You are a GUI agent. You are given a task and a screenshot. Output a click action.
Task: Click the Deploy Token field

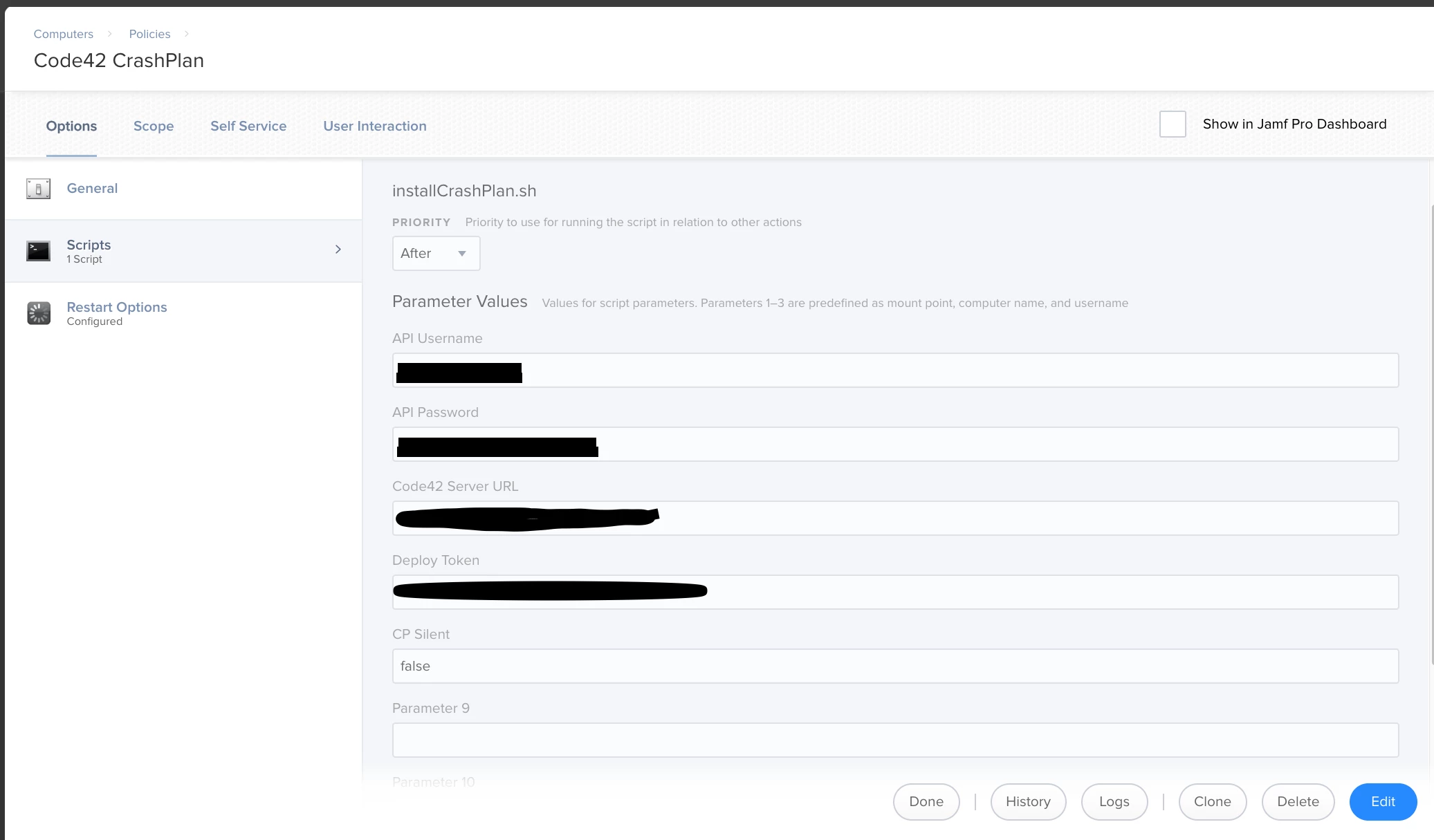[x=895, y=592]
